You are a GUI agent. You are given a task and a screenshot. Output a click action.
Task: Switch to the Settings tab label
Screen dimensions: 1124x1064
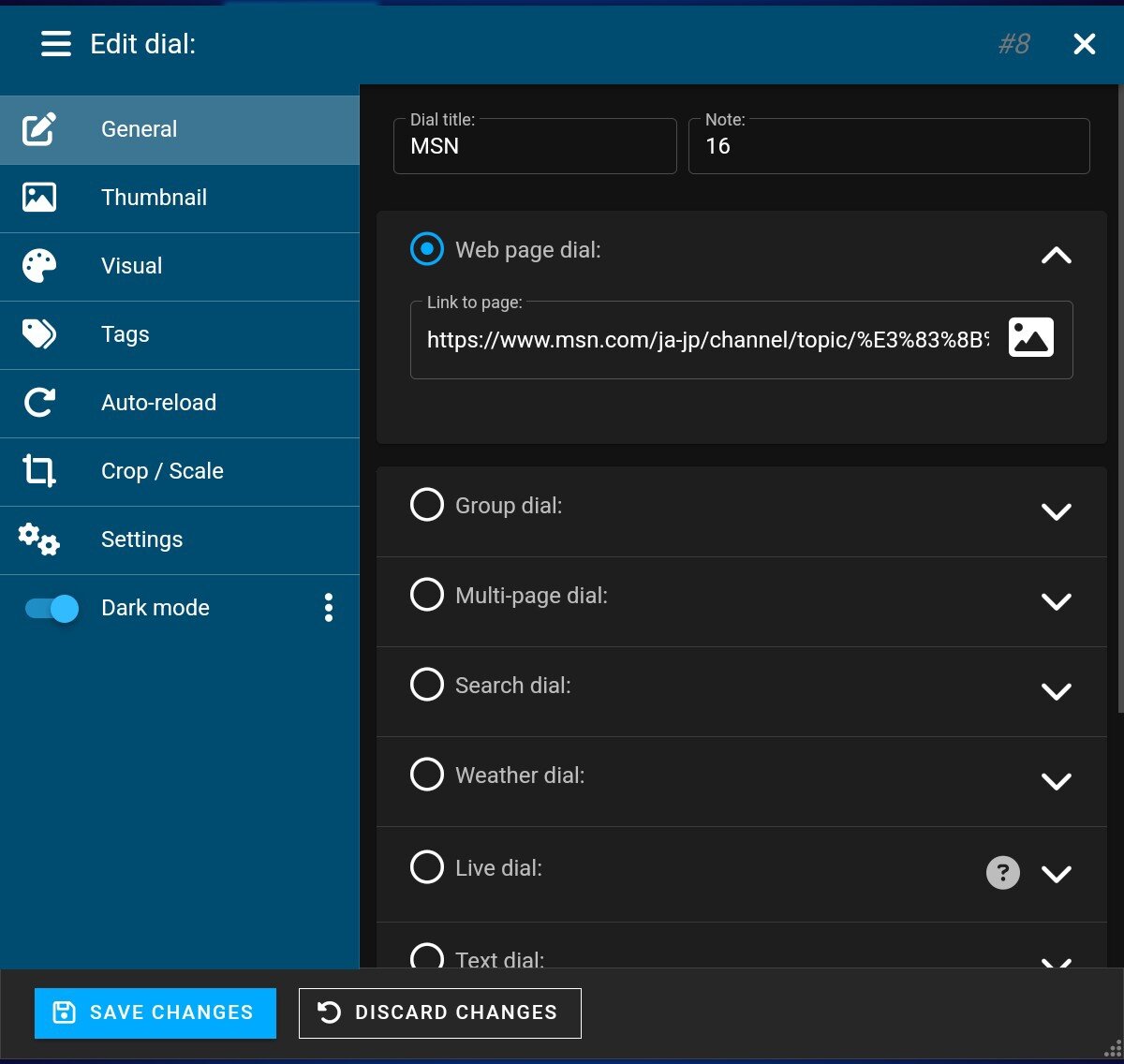tap(141, 539)
